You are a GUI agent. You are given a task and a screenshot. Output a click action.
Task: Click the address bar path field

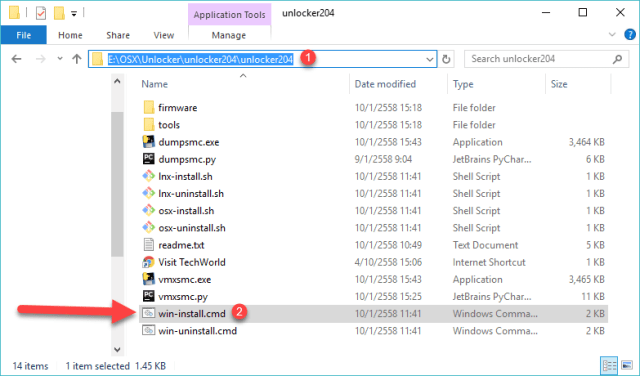263,59
